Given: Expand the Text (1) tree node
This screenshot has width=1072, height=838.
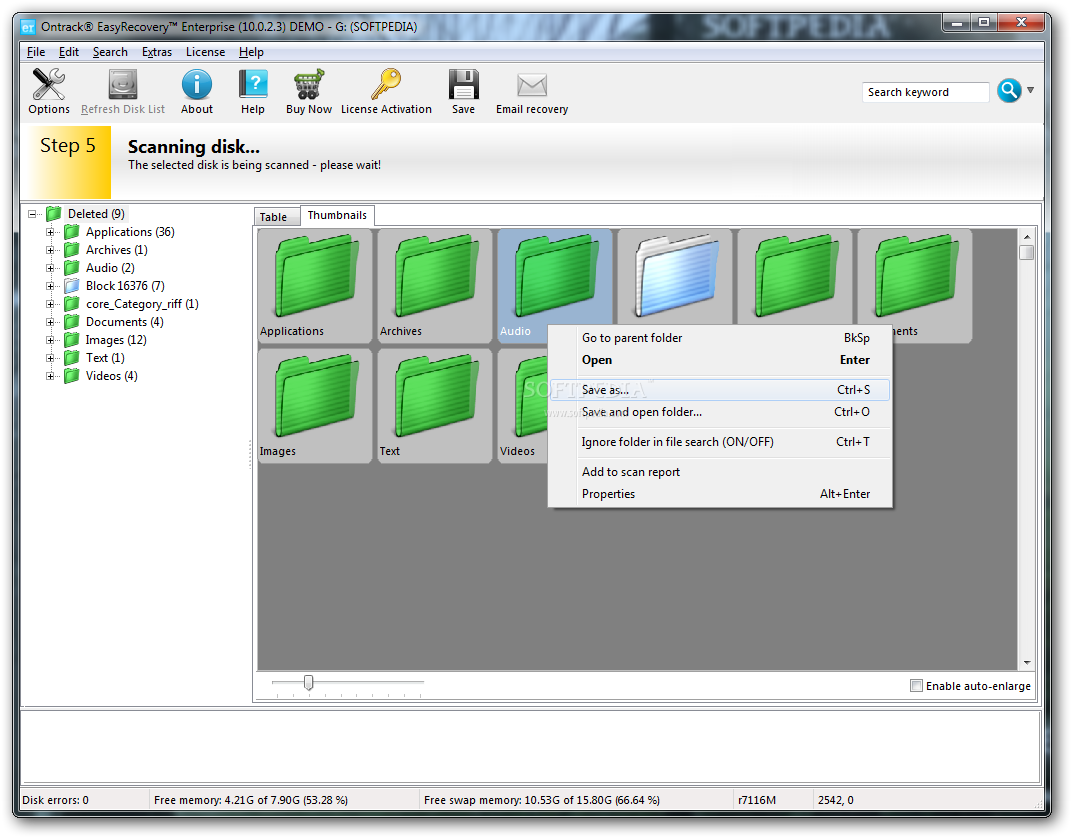Looking at the screenshot, I should (50, 357).
